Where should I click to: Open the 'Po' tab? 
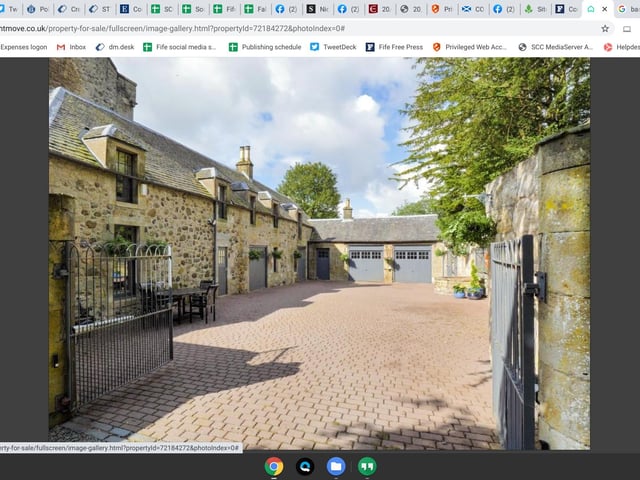38,9
